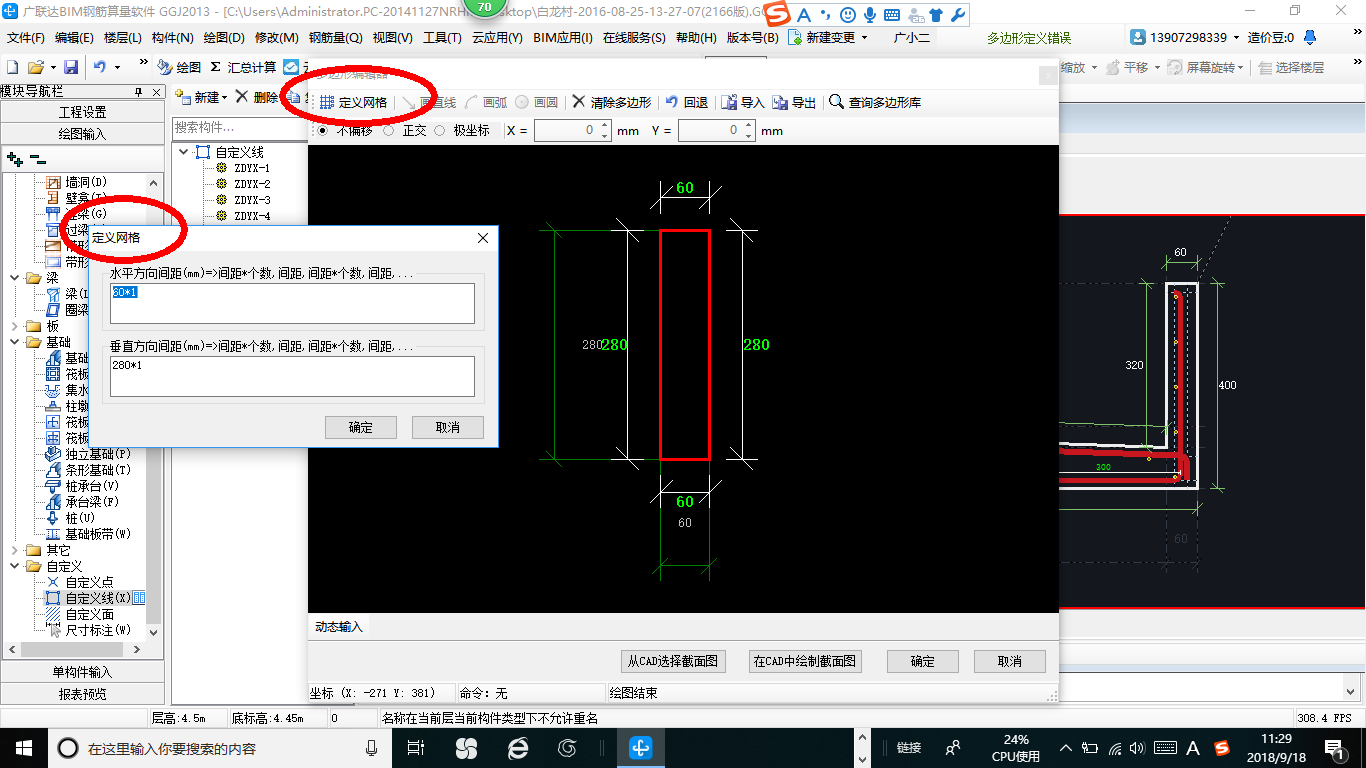Open 查询多边形库 magnifier tool
The width and height of the screenshot is (1366, 768).
[x=875, y=102]
